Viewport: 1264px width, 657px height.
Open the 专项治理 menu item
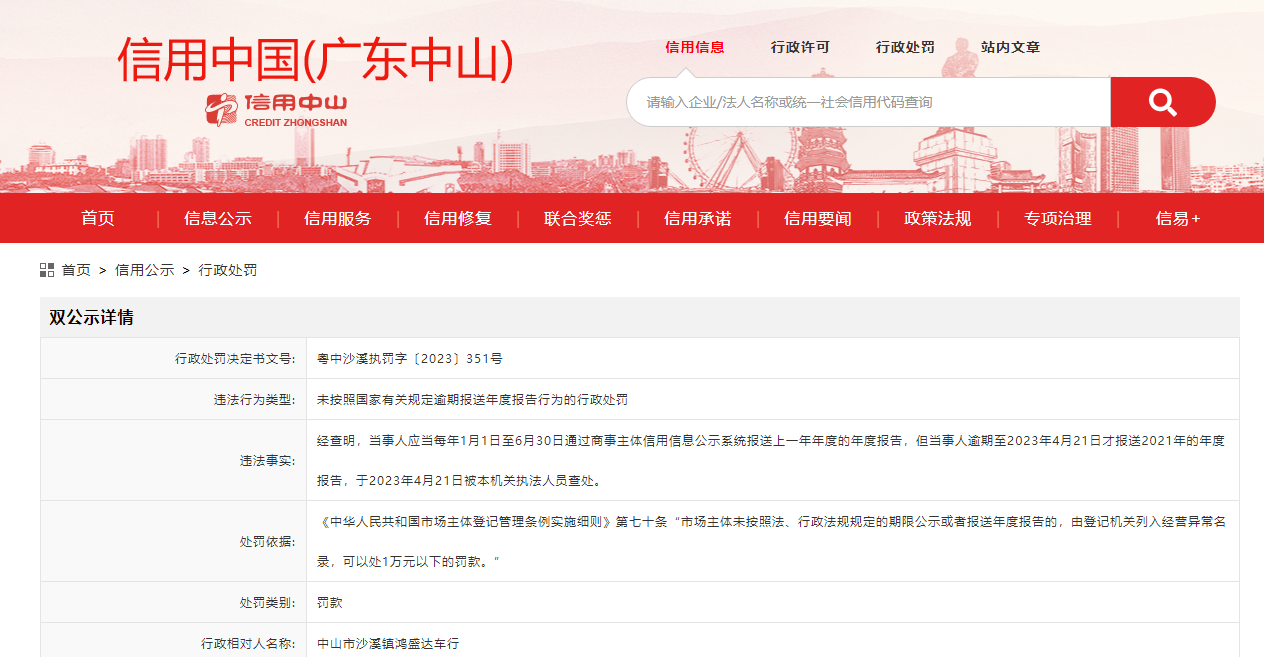coord(1058,218)
